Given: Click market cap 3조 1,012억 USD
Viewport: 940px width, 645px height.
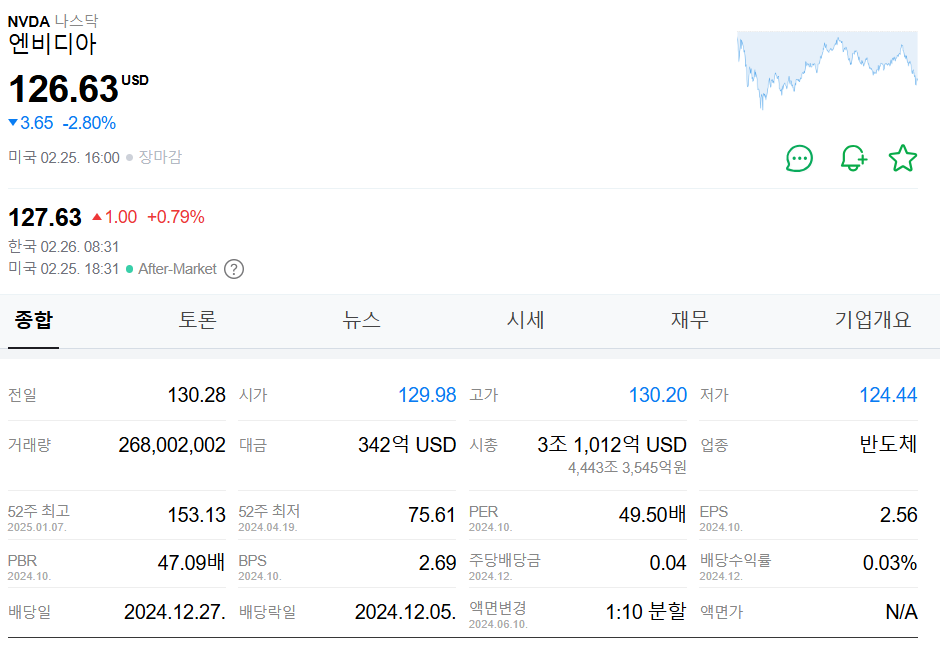Looking at the screenshot, I should point(611,445).
